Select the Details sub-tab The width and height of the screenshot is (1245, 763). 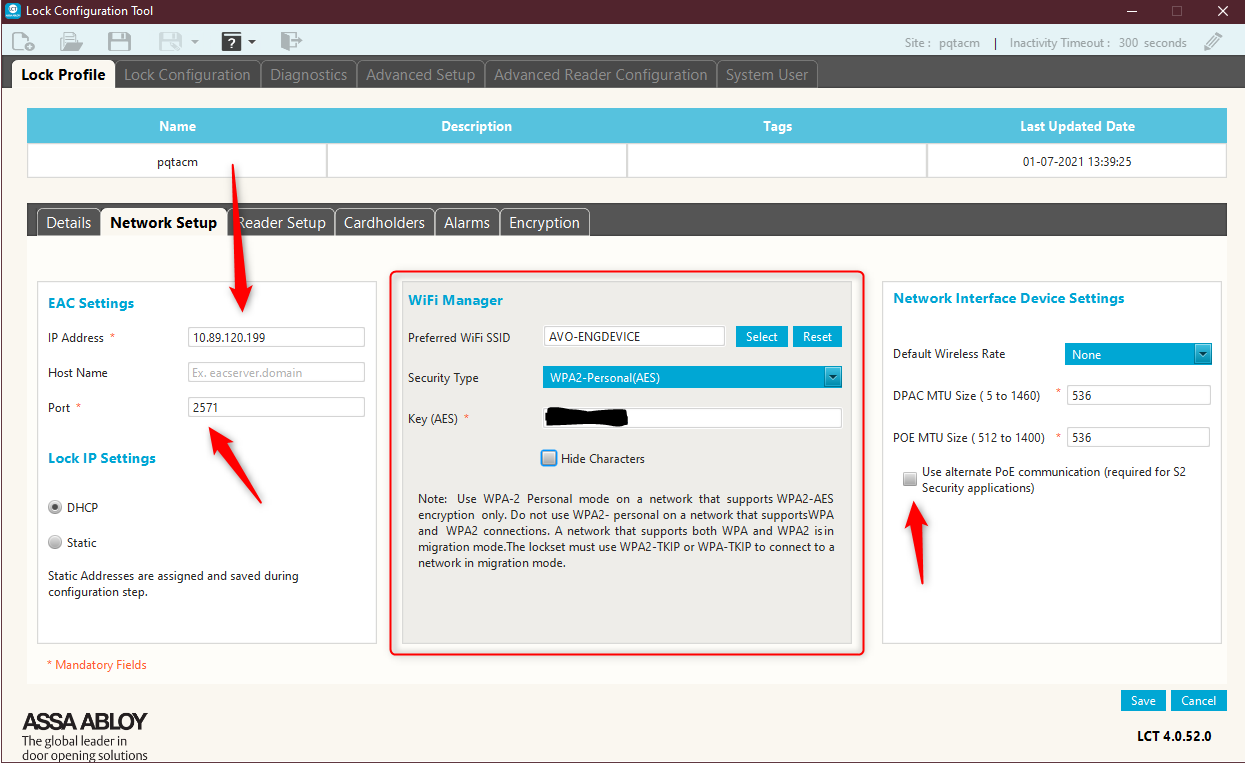pyautogui.click(x=69, y=223)
